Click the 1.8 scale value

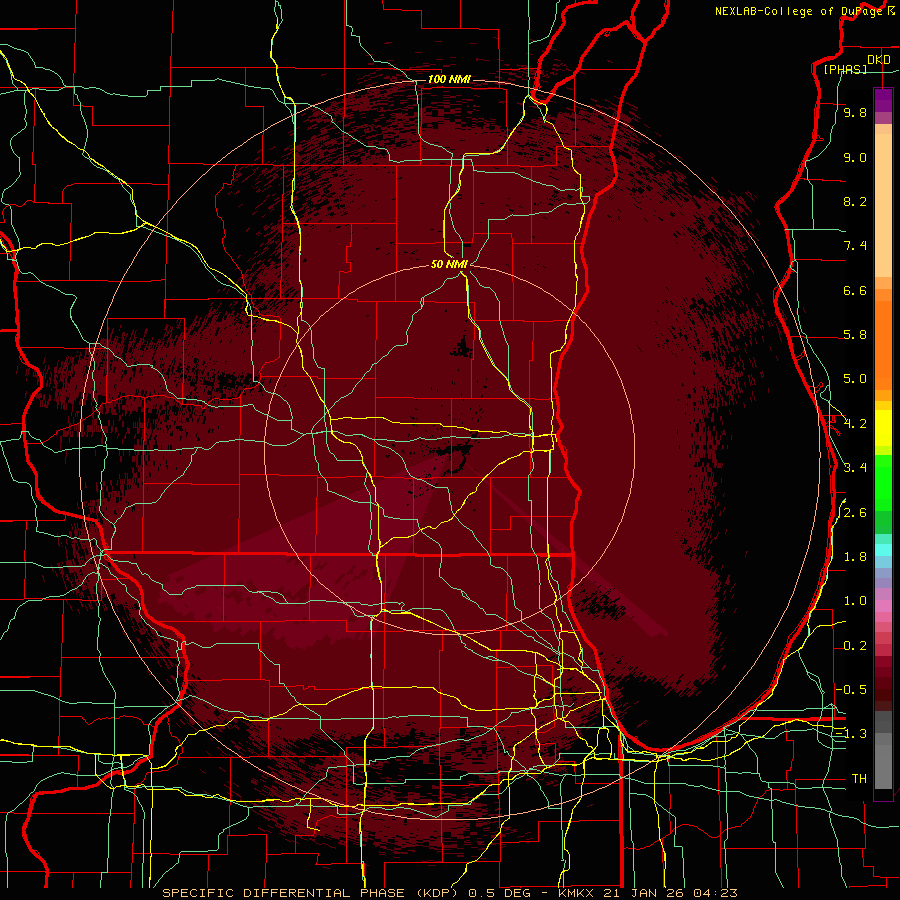[855, 557]
